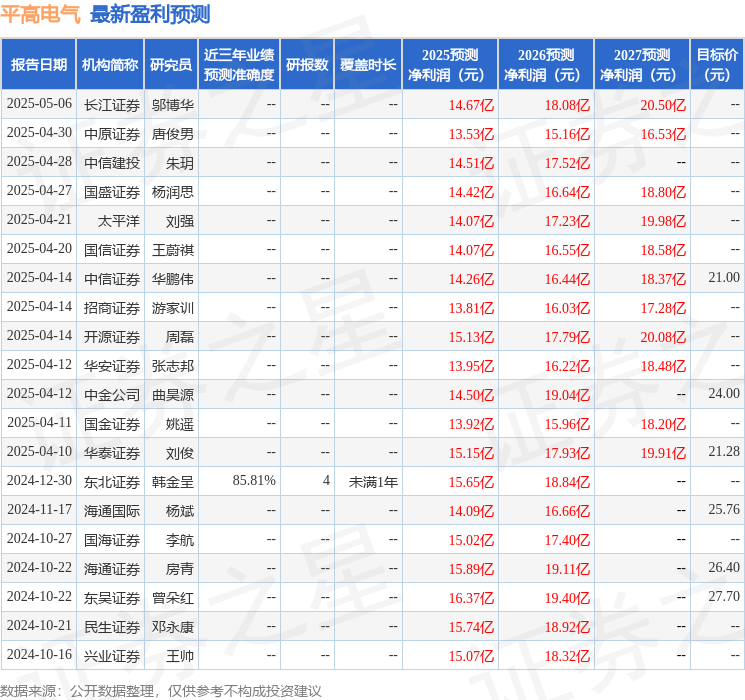This screenshot has width=745, height=700.
Task: Click target price 21.28
Action: [x=724, y=451]
